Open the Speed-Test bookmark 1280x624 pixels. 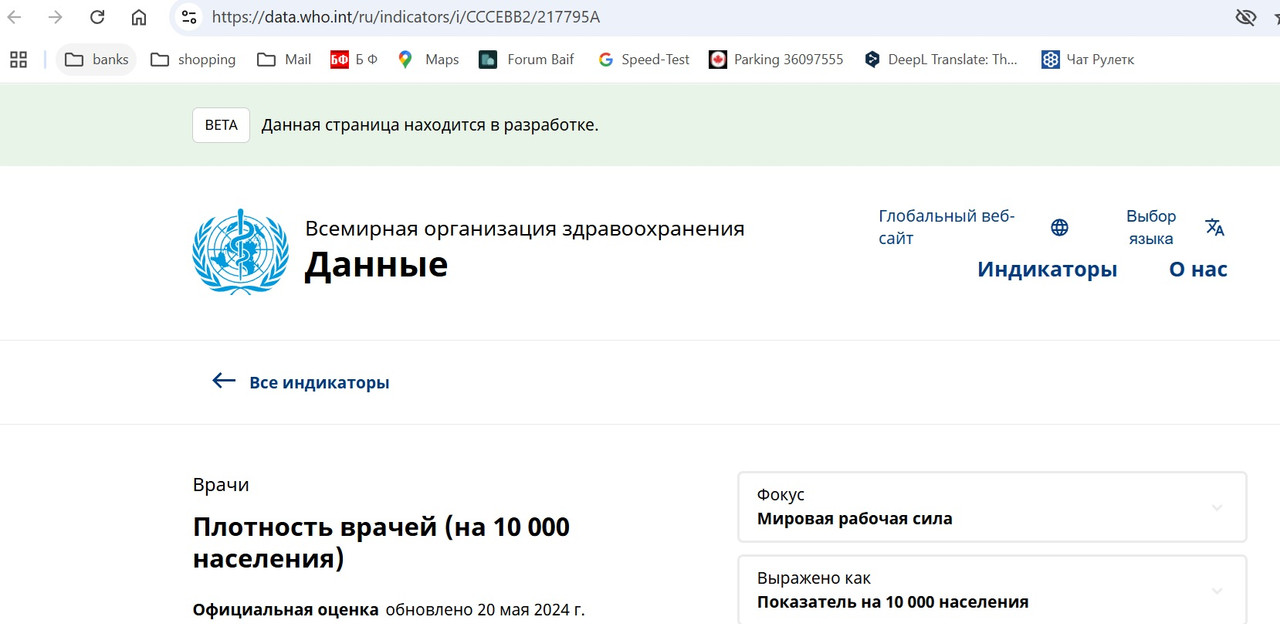coord(644,60)
